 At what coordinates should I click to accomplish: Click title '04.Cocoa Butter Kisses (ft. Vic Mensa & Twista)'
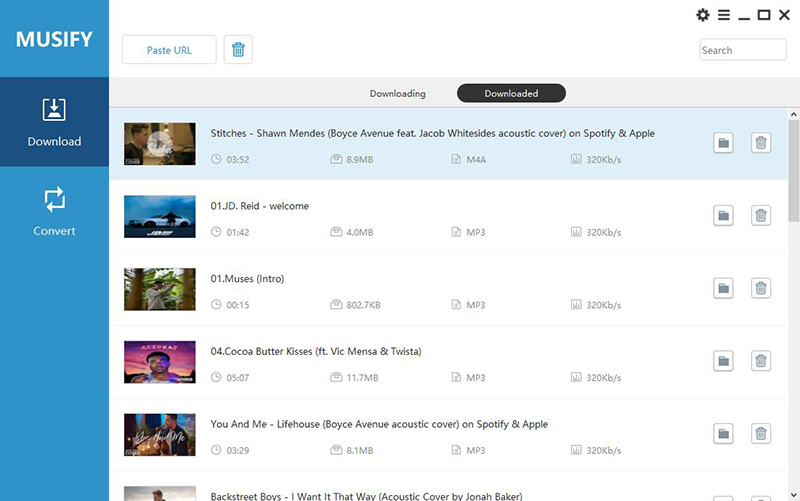click(x=316, y=352)
